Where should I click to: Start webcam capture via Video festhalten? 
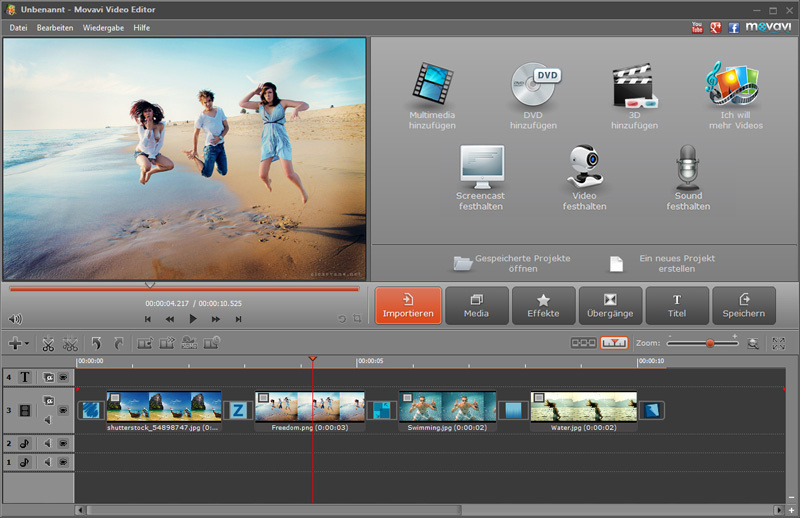point(585,167)
